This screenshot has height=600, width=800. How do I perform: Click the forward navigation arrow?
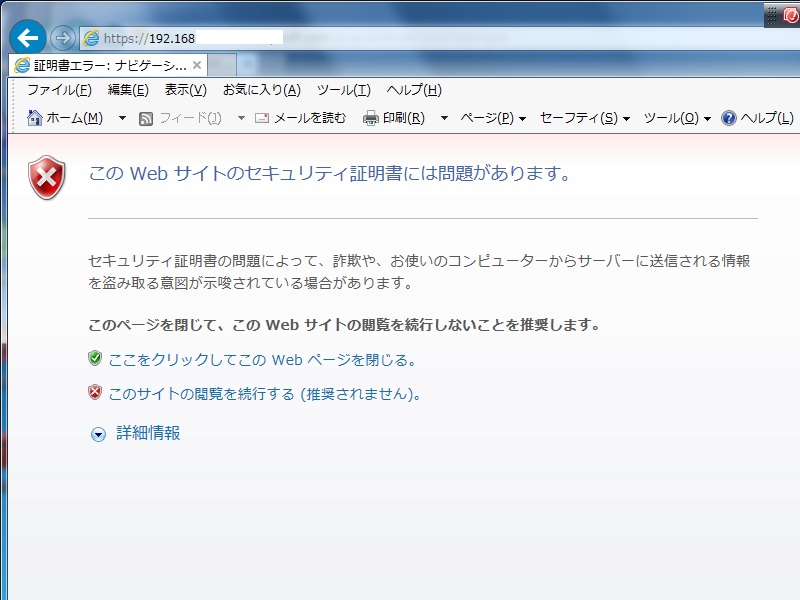coord(63,38)
